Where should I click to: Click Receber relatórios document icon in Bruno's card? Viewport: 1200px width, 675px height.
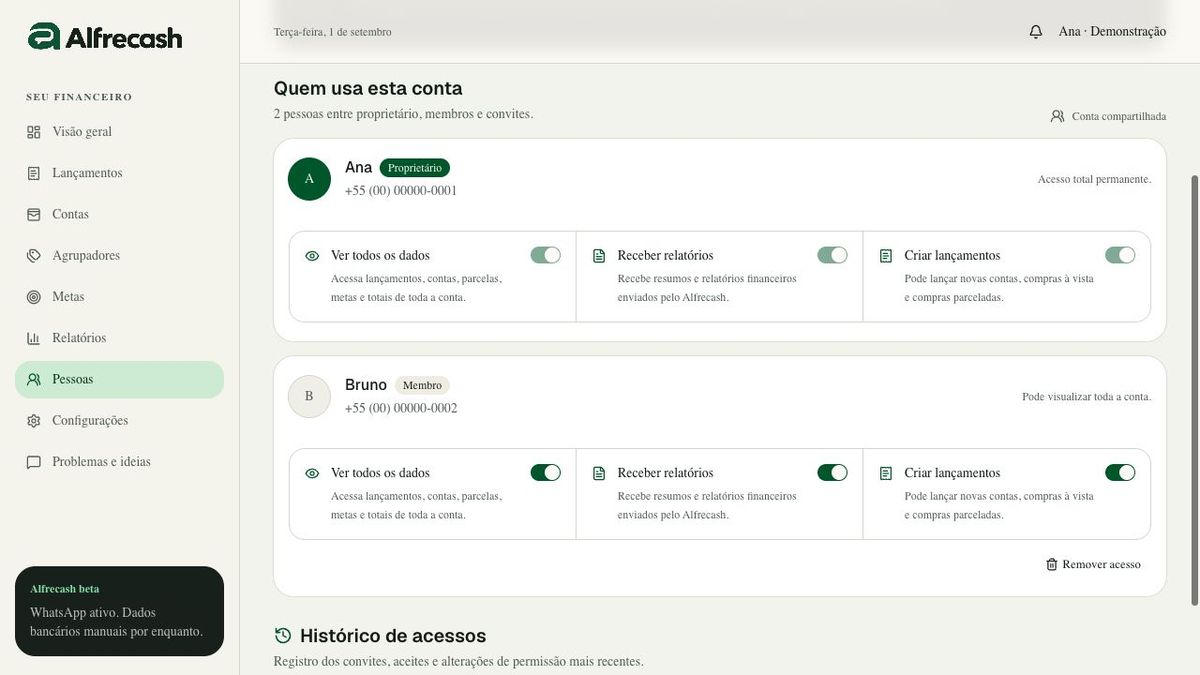599,473
